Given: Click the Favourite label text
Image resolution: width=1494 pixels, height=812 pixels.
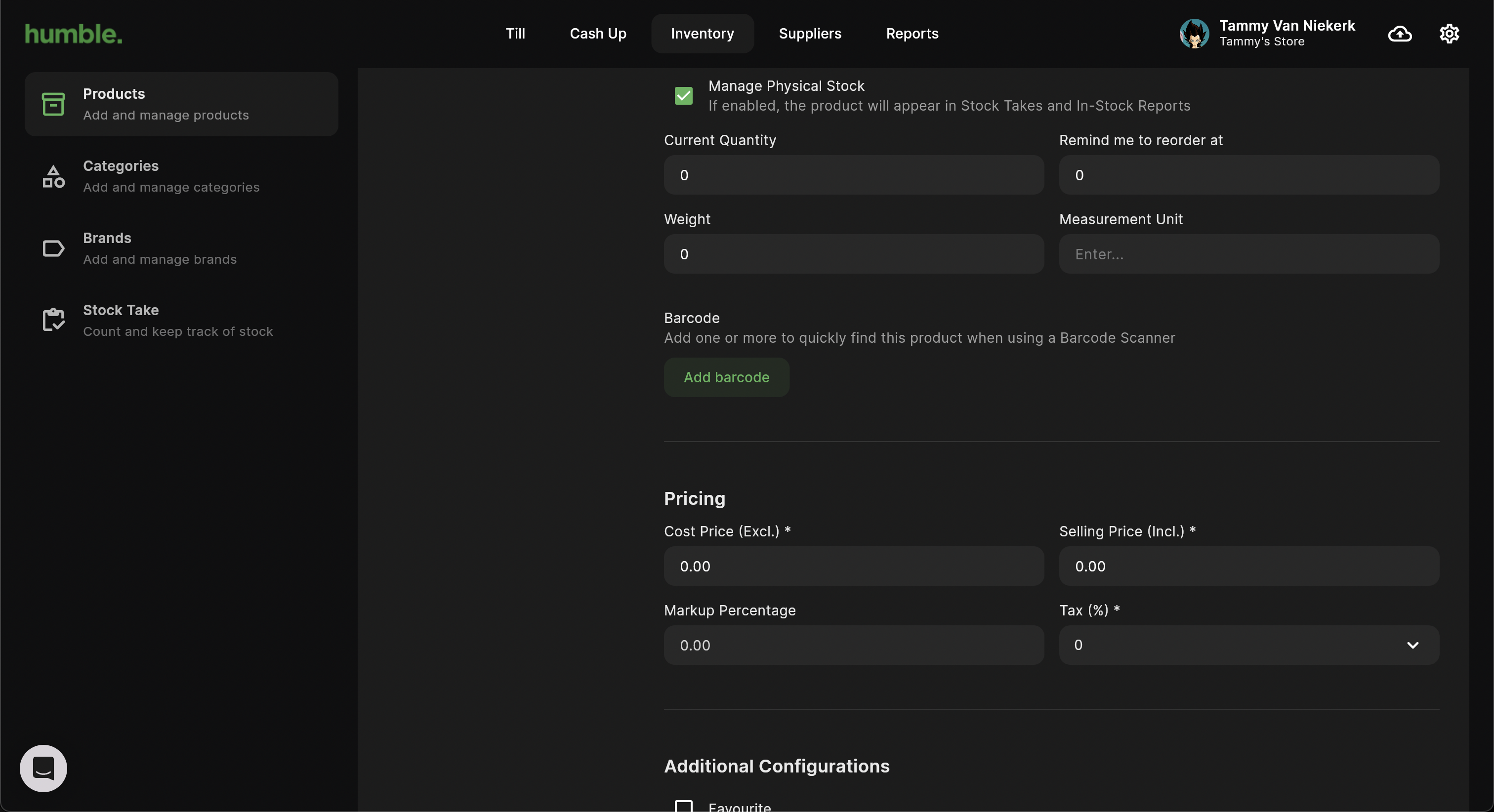Looking at the screenshot, I should pyautogui.click(x=740, y=807).
